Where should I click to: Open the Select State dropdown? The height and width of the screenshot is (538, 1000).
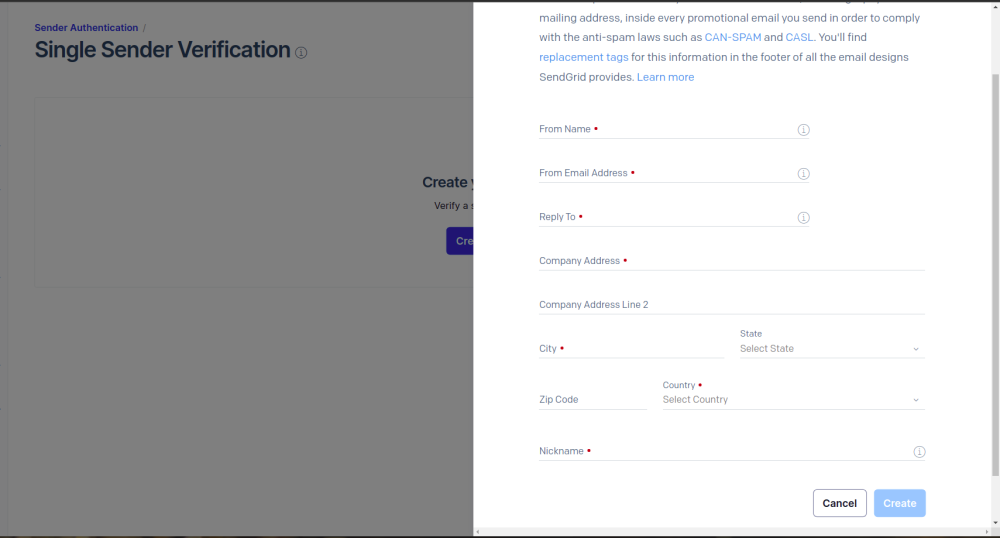click(x=820, y=349)
